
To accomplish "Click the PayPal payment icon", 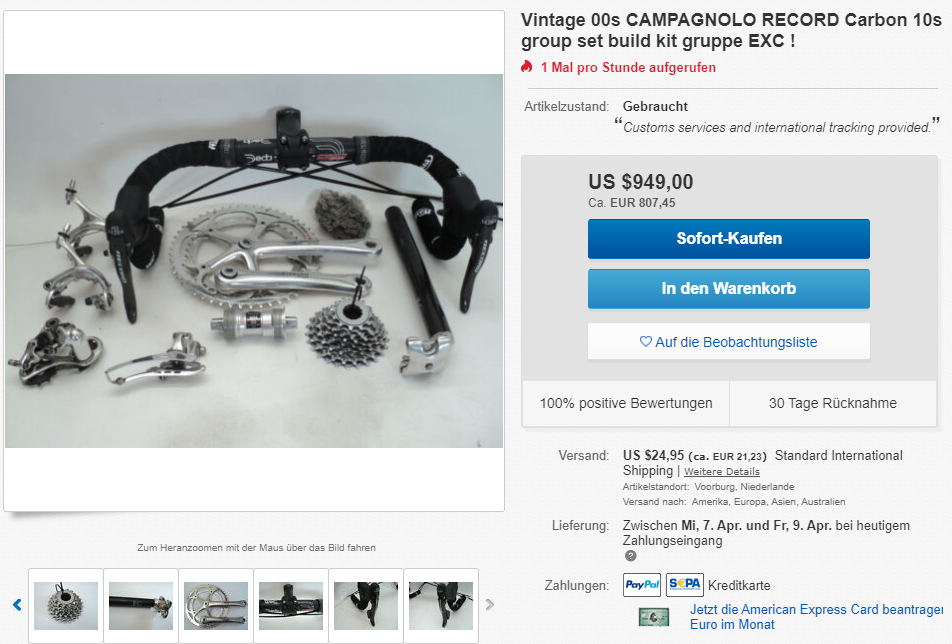I will click(642, 585).
